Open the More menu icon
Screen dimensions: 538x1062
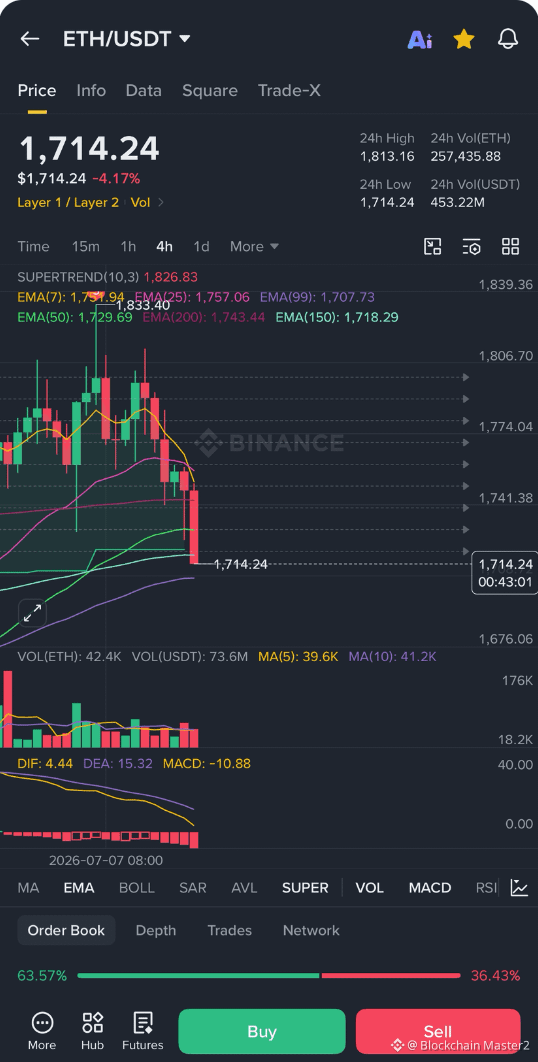[42, 1031]
